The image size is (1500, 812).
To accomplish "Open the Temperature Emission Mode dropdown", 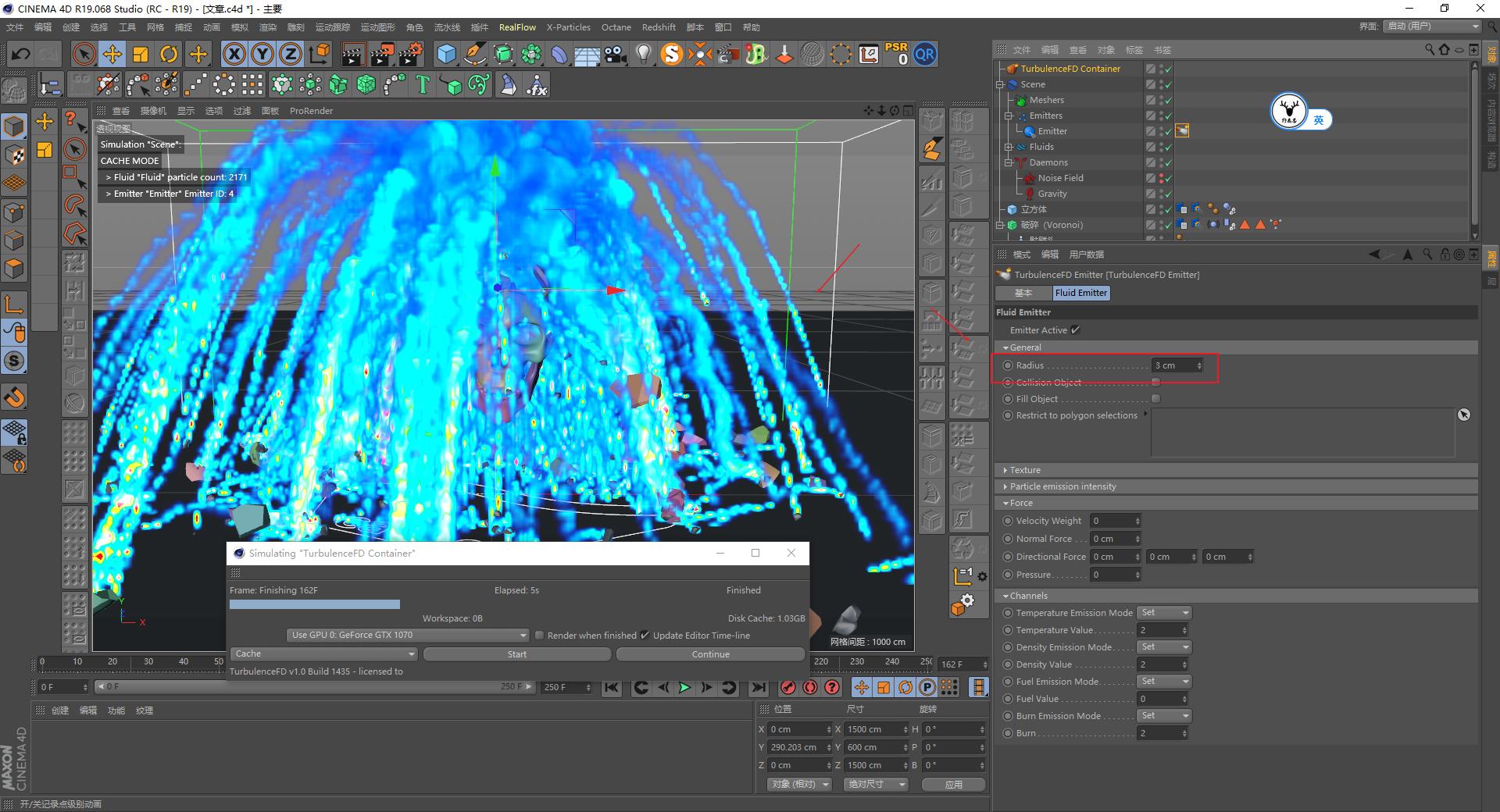I will tap(1163, 612).
